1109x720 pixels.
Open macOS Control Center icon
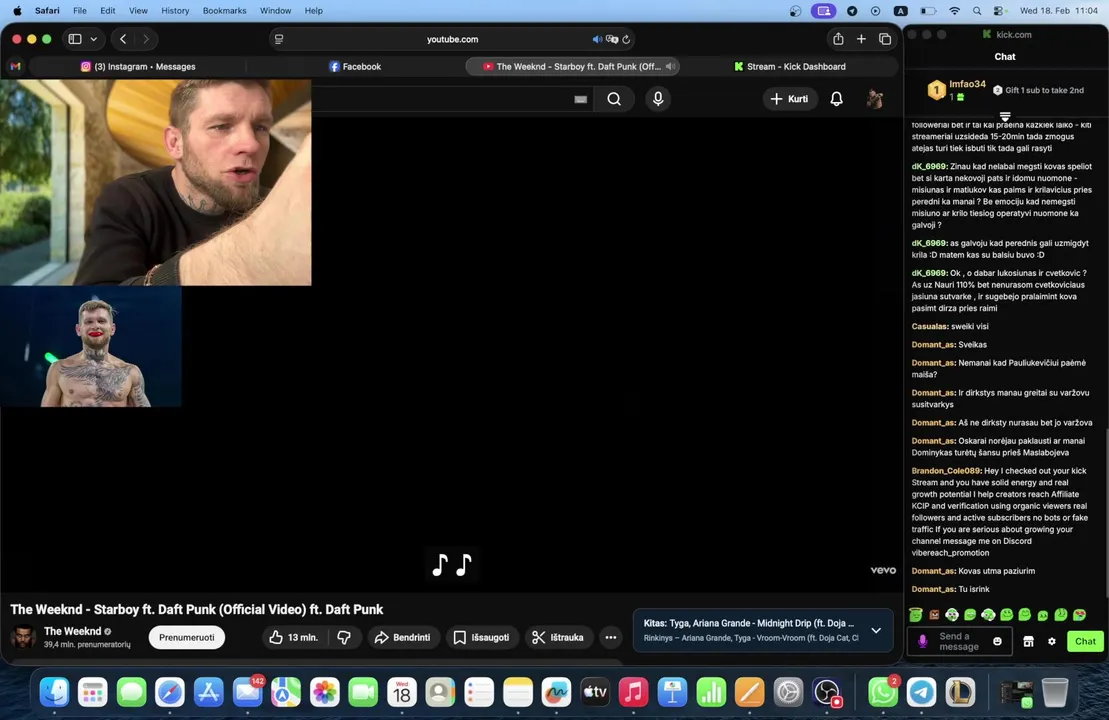click(999, 11)
